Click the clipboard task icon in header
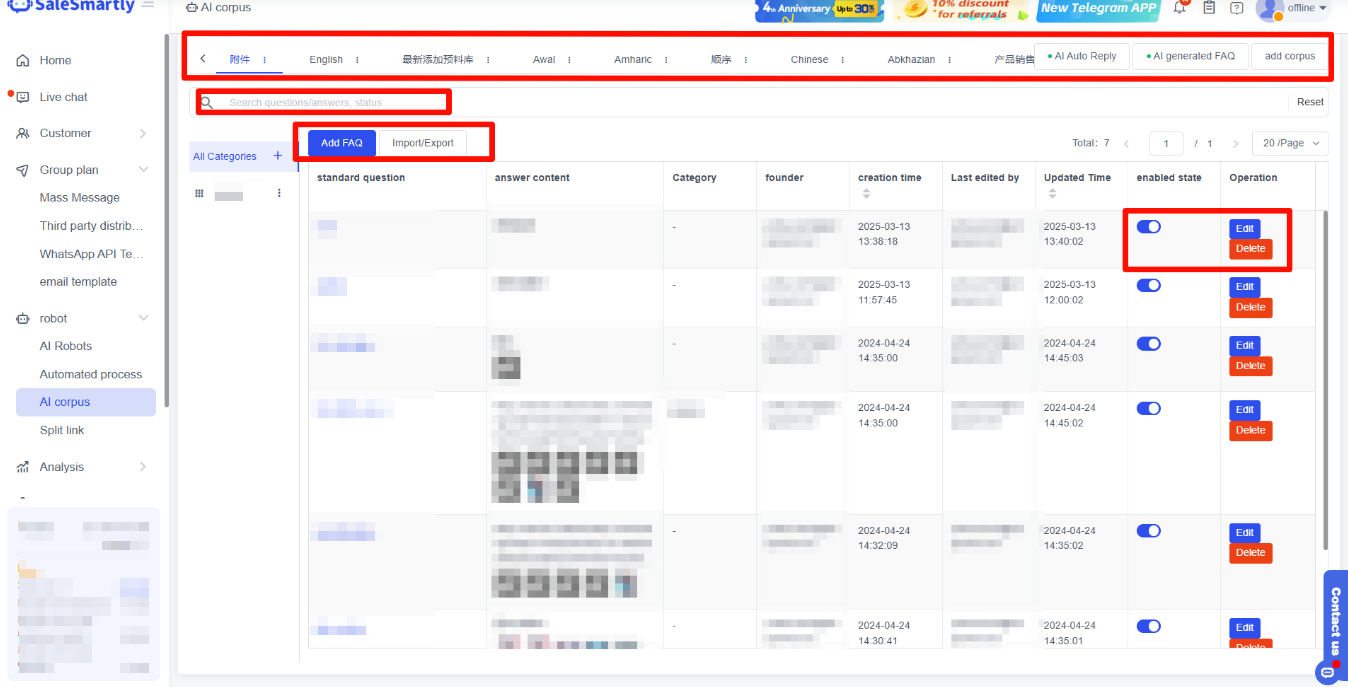This screenshot has height=687, width=1348. pyautogui.click(x=1209, y=8)
